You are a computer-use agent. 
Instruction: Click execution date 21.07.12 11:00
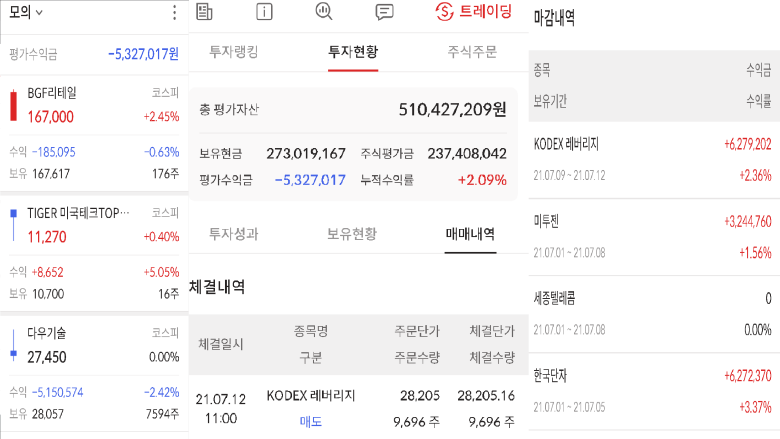tap(220, 409)
